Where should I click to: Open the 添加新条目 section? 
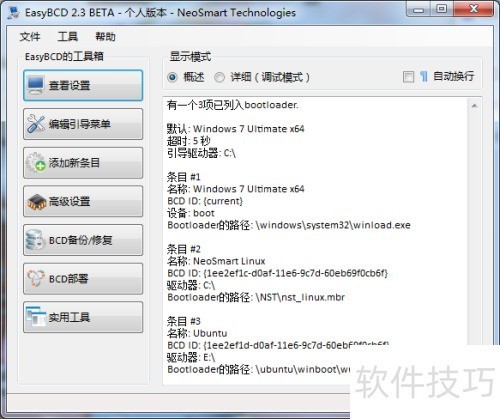click(83, 163)
